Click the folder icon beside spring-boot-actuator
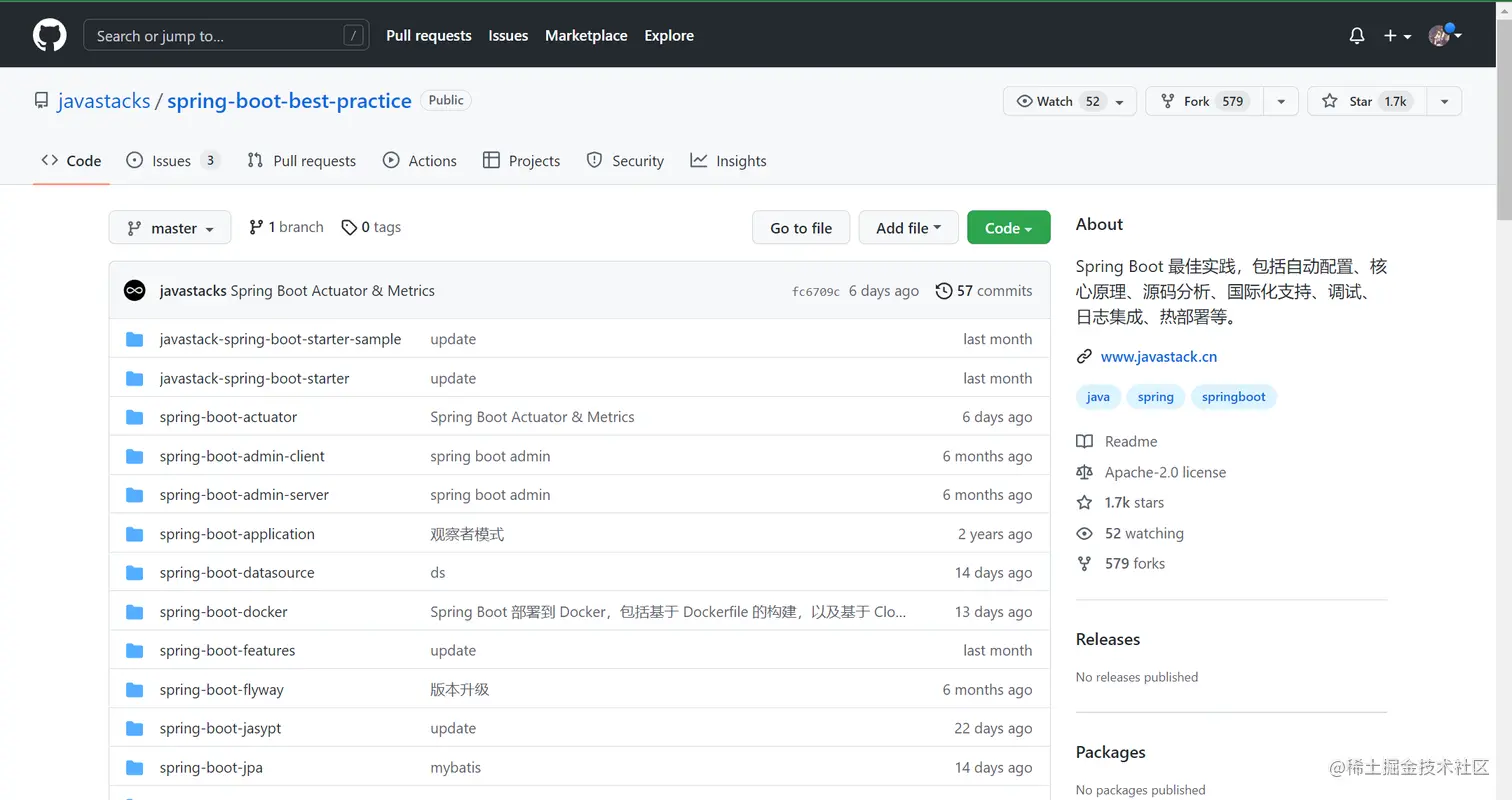The image size is (1512, 800). pos(135,417)
